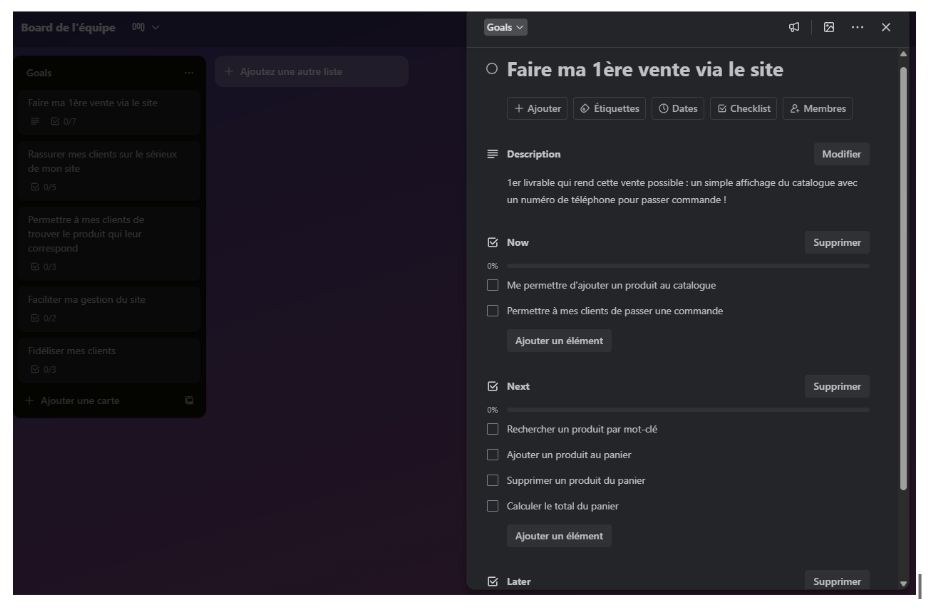Open the Dates picker with clock icon

click(677, 109)
